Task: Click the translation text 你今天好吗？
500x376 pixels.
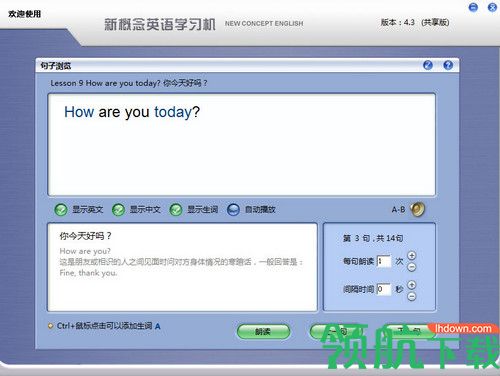Action: tap(86, 236)
